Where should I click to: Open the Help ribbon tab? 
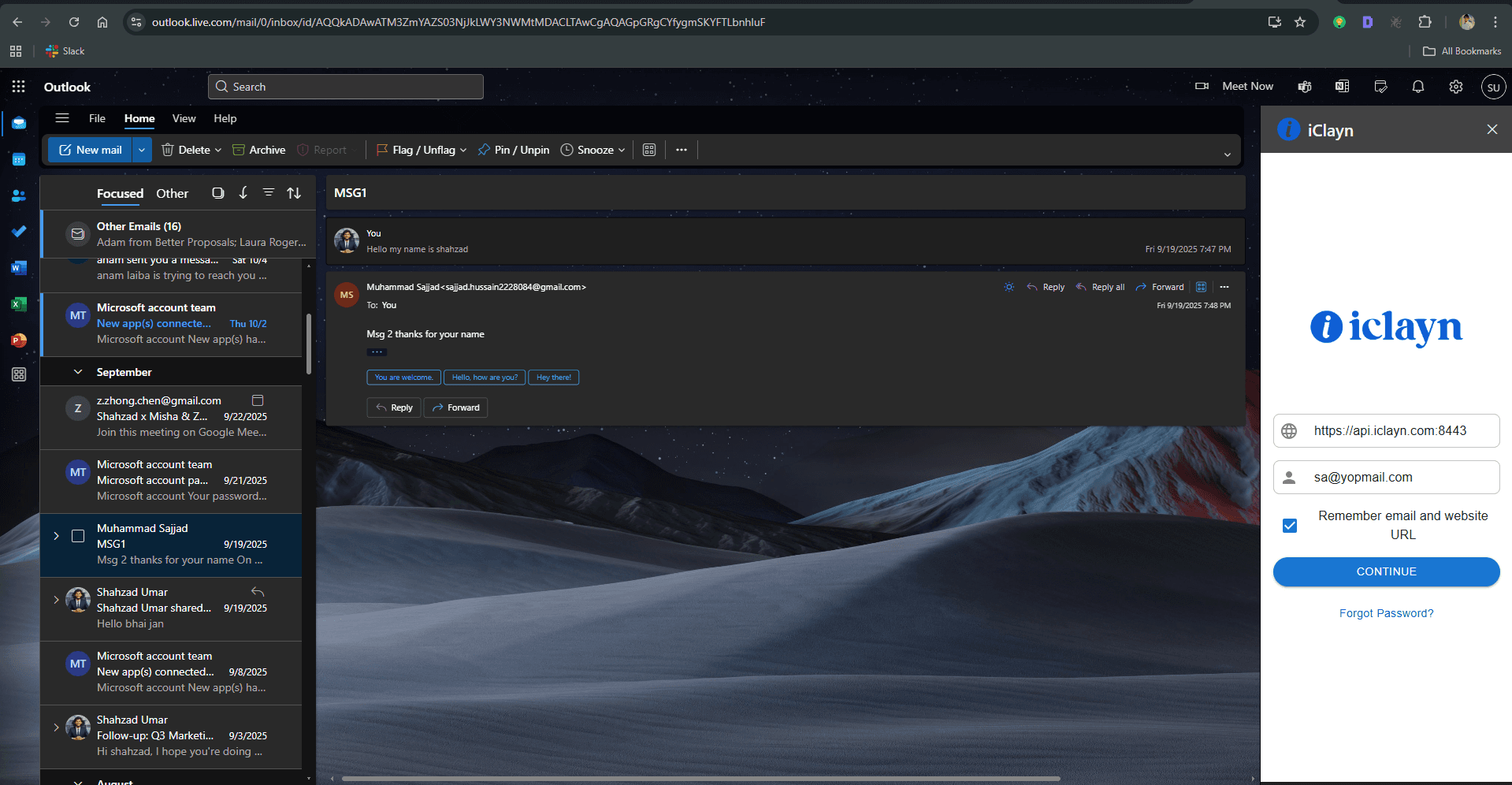coord(225,118)
